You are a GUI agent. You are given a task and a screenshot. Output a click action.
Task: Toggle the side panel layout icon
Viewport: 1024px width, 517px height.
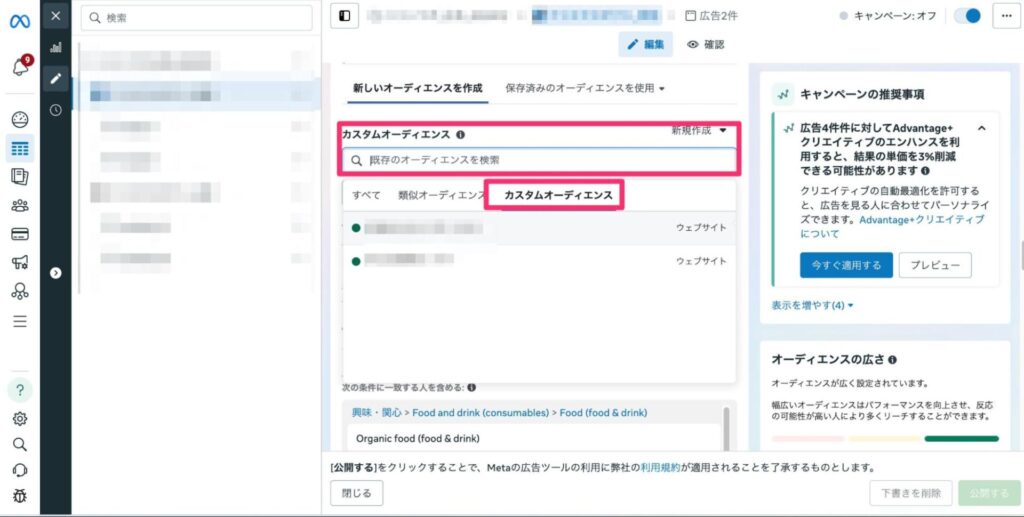[x=345, y=16]
